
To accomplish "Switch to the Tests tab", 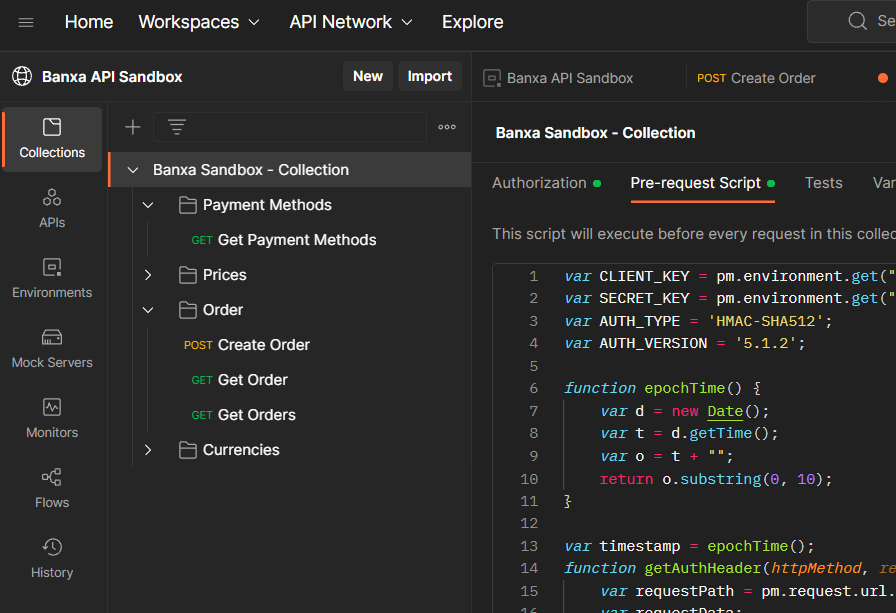I will pos(823,183).
